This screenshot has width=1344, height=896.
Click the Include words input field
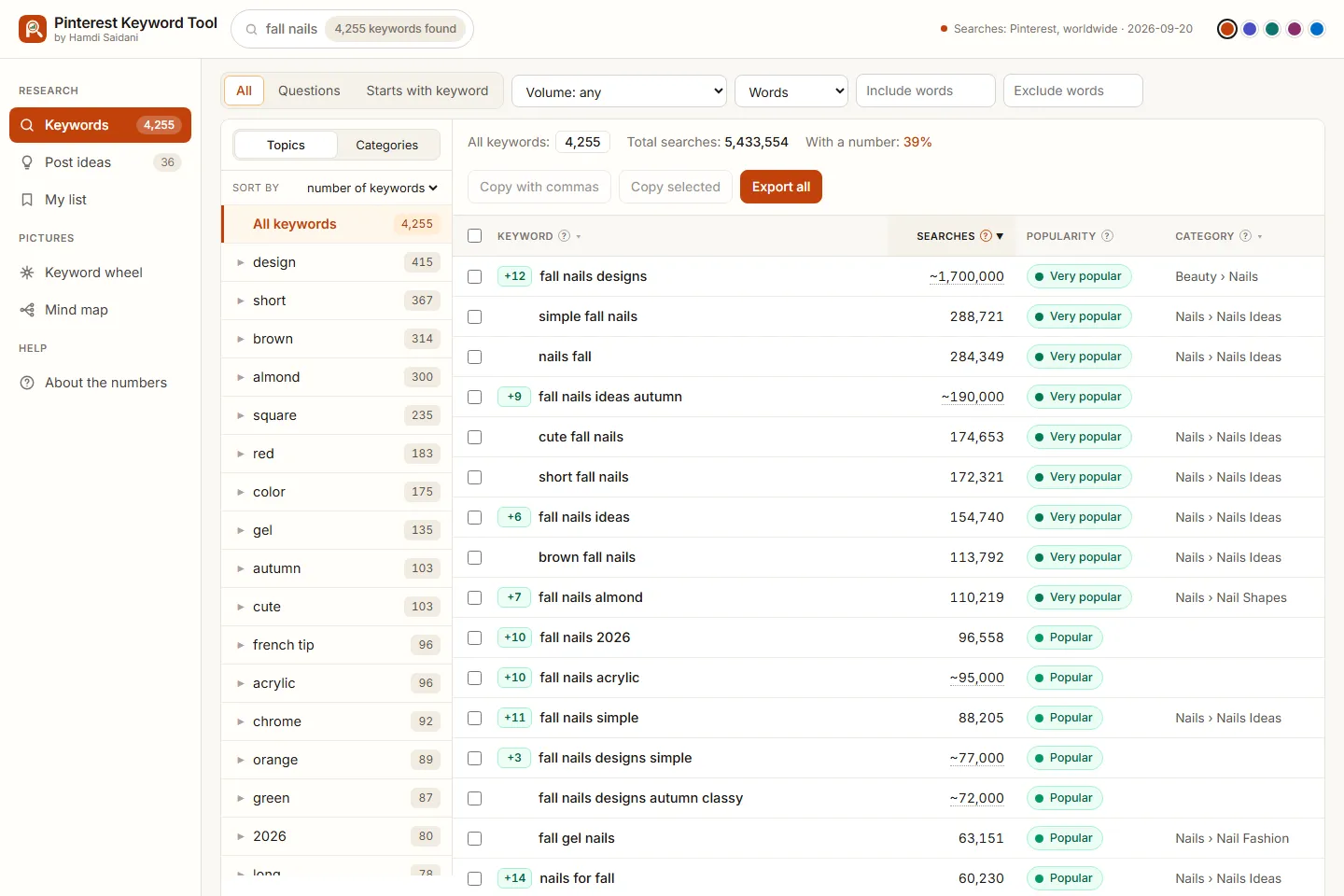(x=926, y=91)
